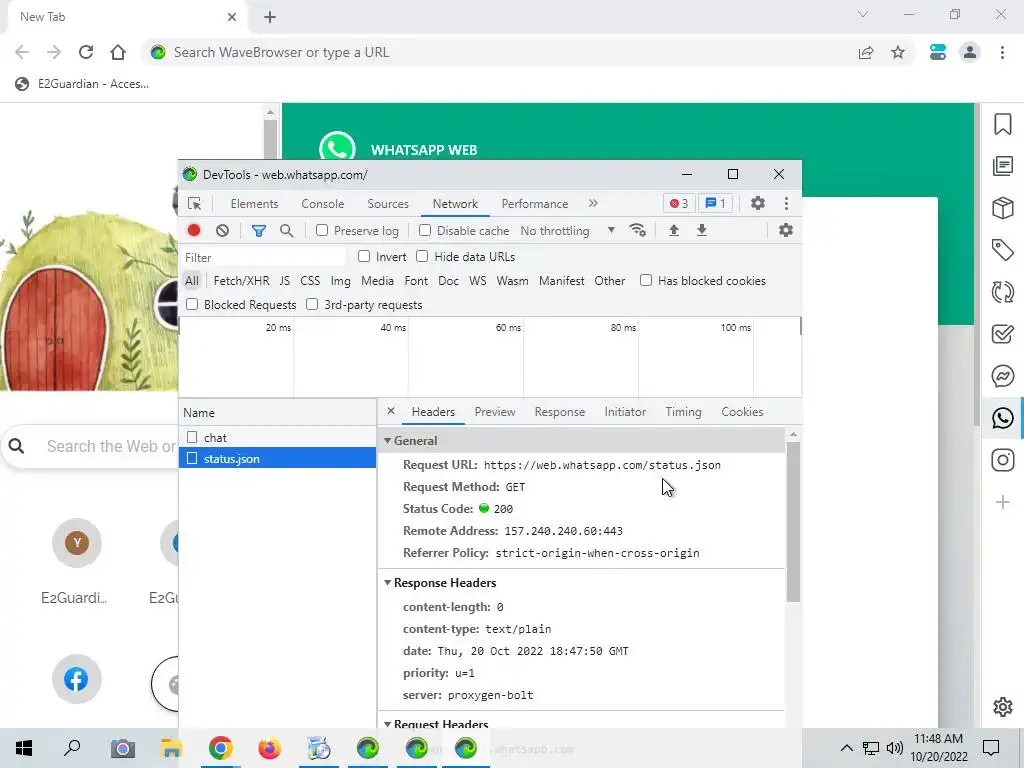Check Has blocked cookies checkbox

[x=646, y=280]
